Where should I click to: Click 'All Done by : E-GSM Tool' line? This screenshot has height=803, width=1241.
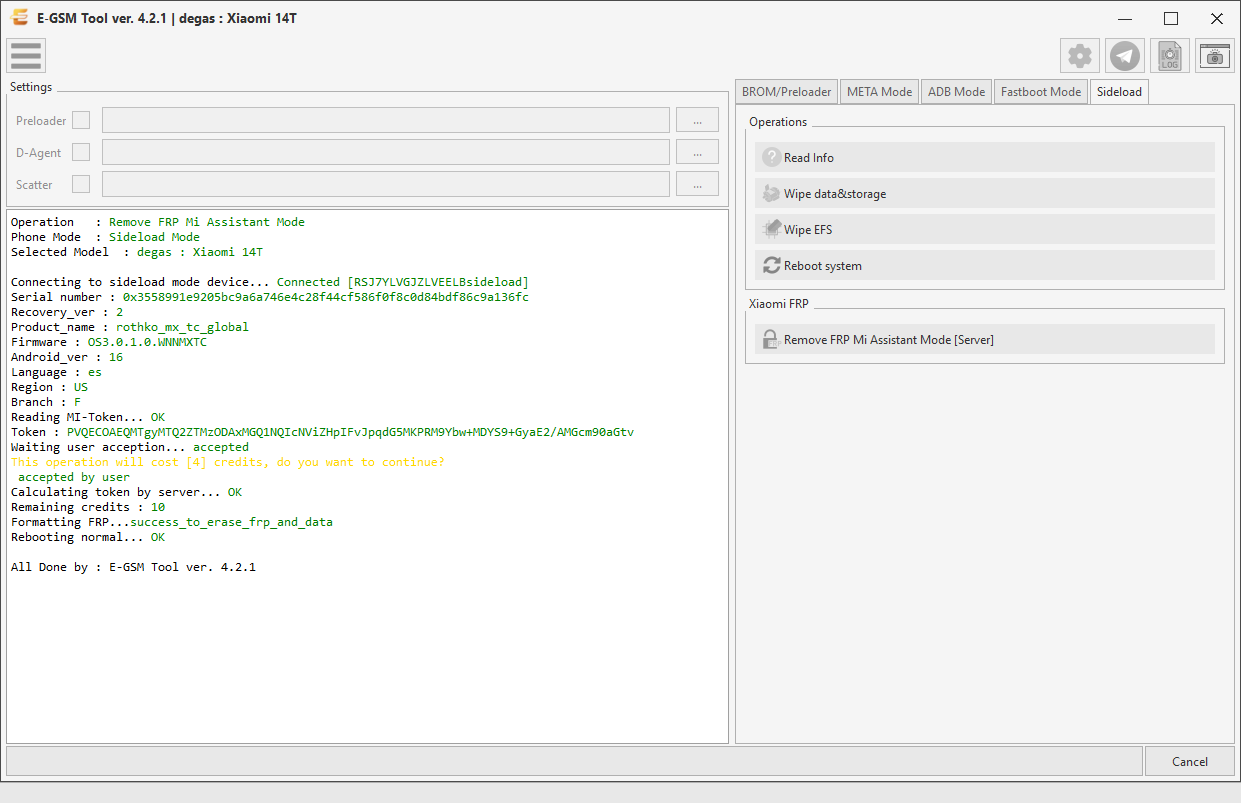(x=133, y=567)
